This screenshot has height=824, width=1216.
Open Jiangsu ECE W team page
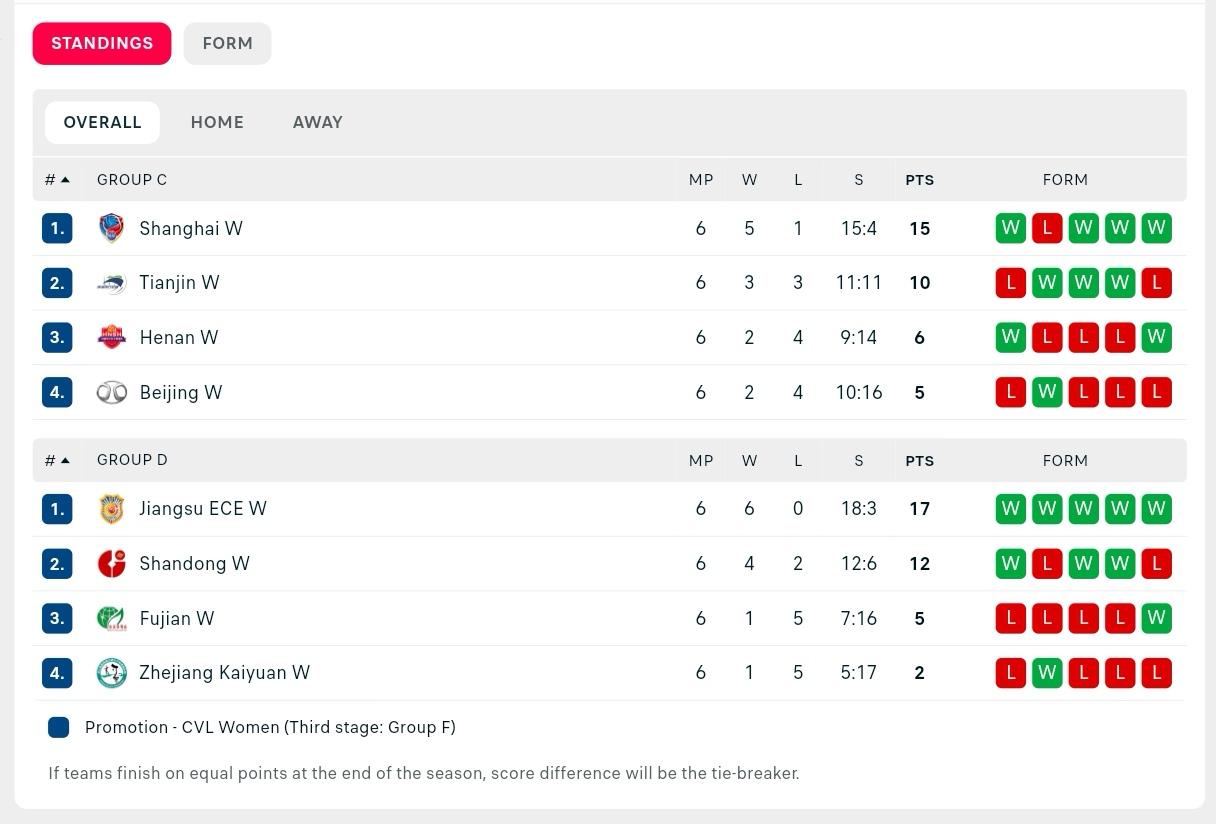(x=203, y=509)
